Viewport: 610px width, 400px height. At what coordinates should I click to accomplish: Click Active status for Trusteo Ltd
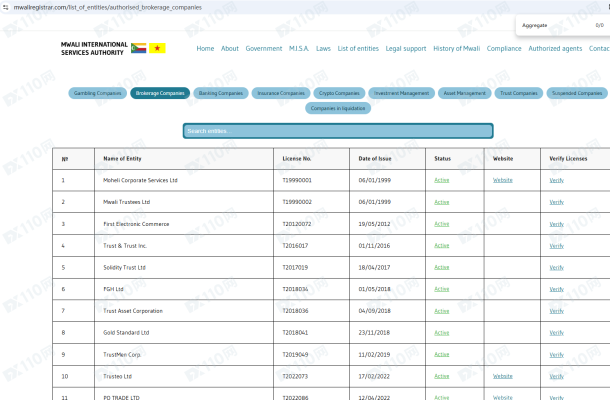pyautogui.click(x=442, y=376)
